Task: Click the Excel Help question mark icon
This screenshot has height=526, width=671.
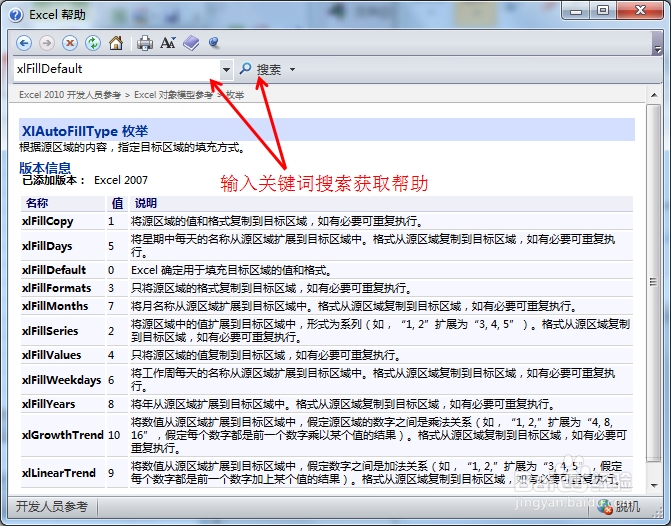Action: tap(16, 15)
